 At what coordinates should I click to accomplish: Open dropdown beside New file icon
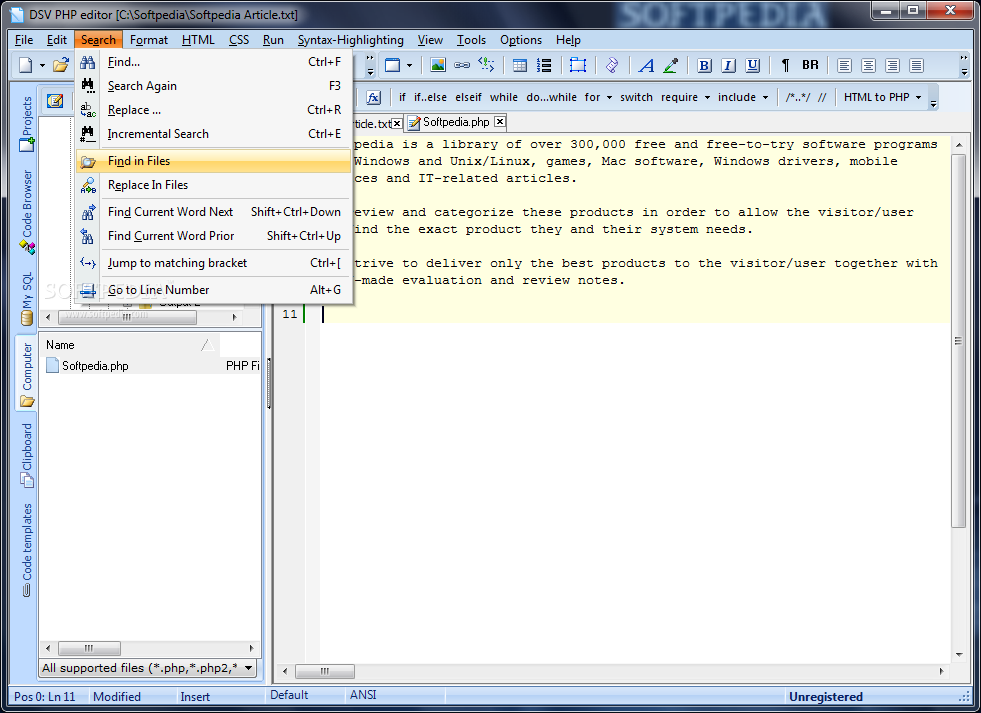click(x=43, y=65)
